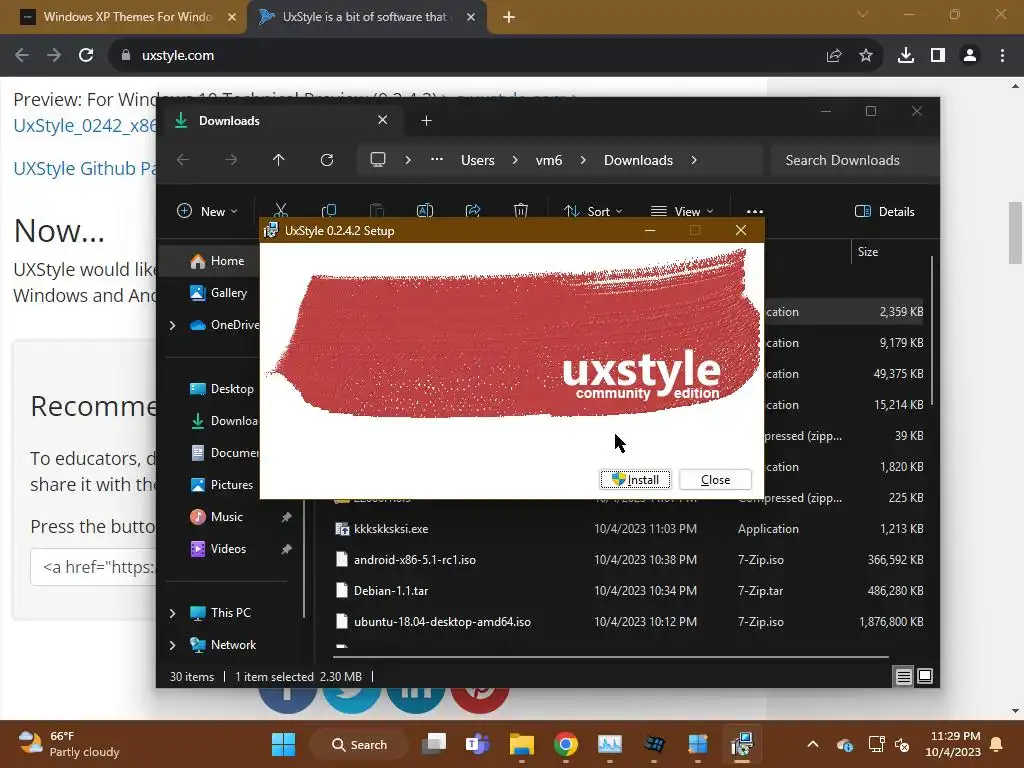Toggle Chrome side panel icon
The image size is (1024, 768).
coord(938,56)
